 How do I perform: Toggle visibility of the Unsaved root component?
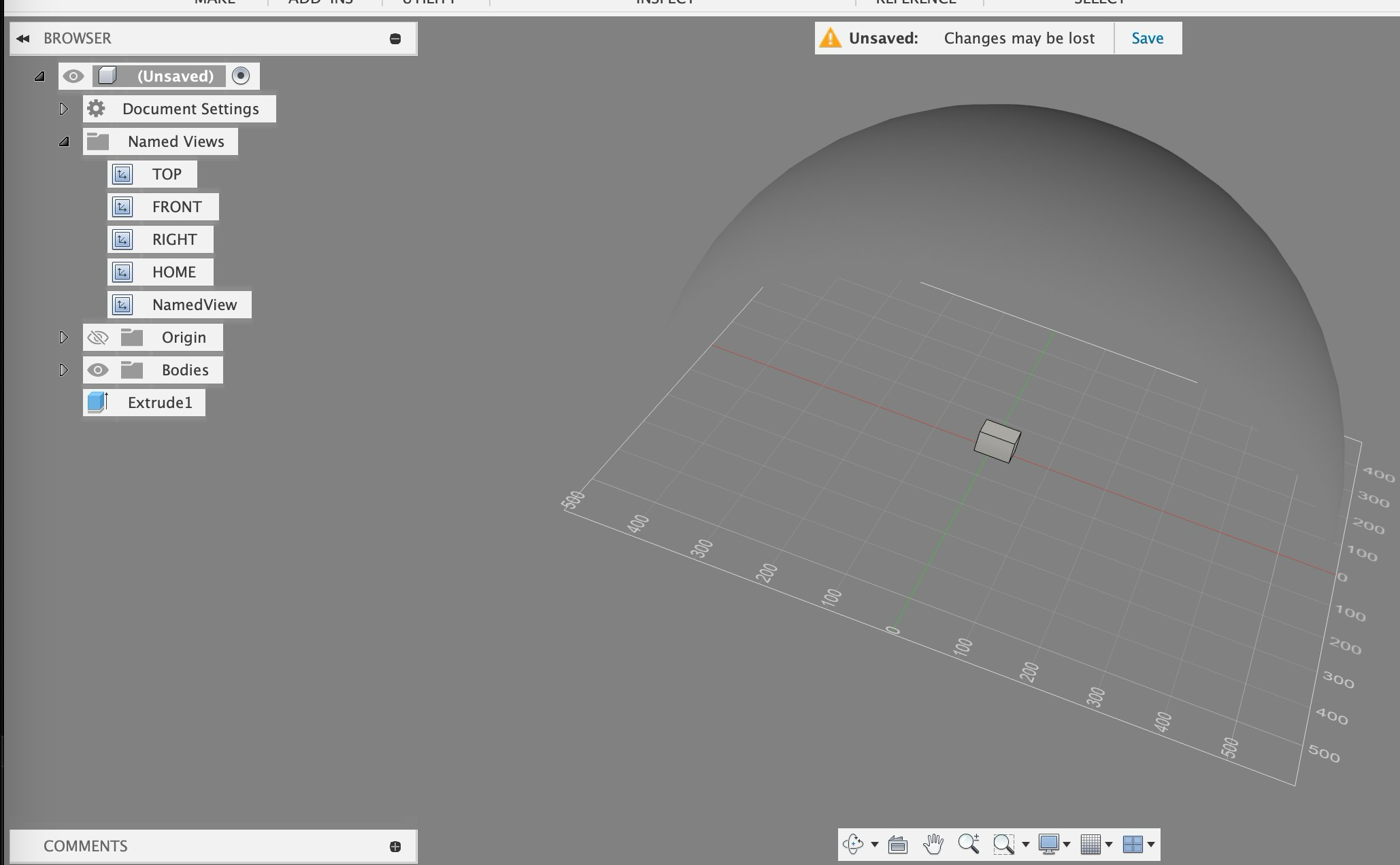73,76
